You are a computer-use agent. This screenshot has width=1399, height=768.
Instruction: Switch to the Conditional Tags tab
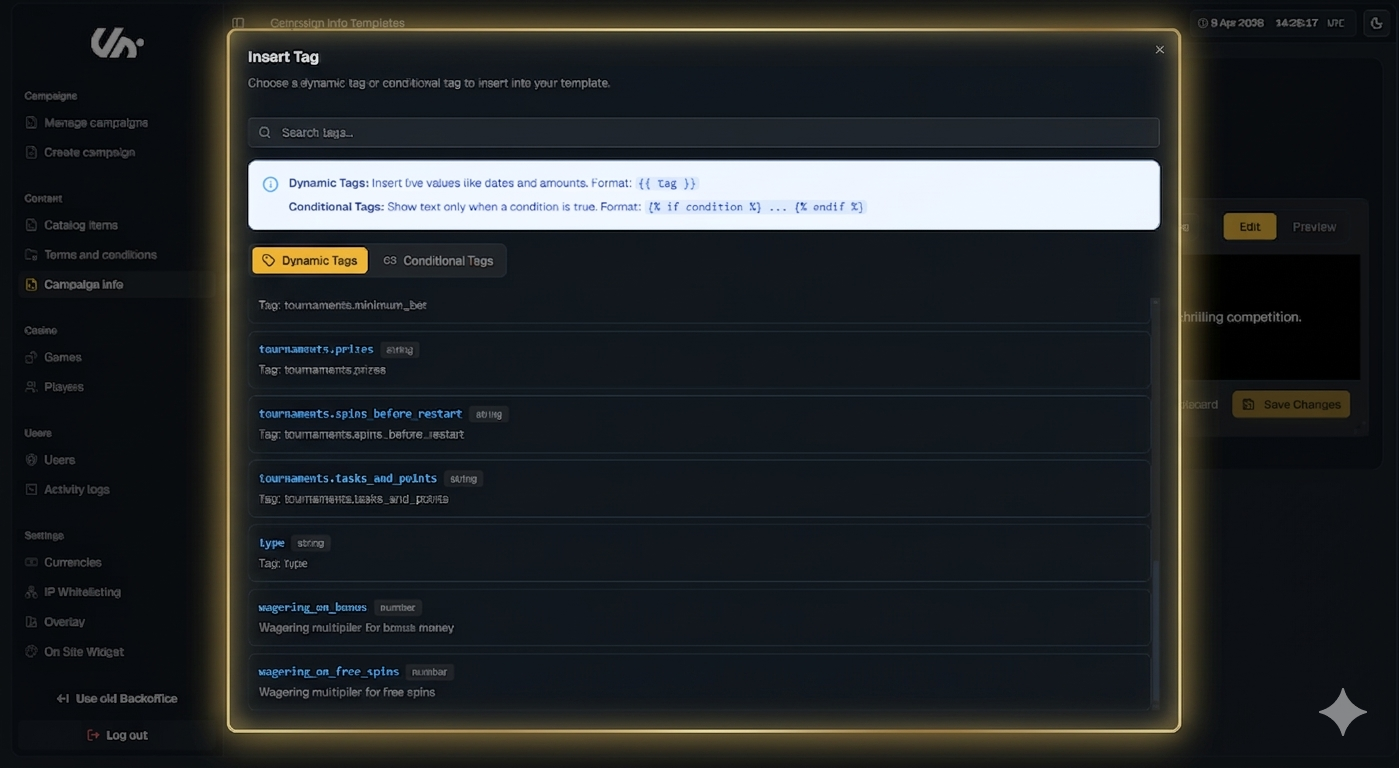click(x=439, y=261)
